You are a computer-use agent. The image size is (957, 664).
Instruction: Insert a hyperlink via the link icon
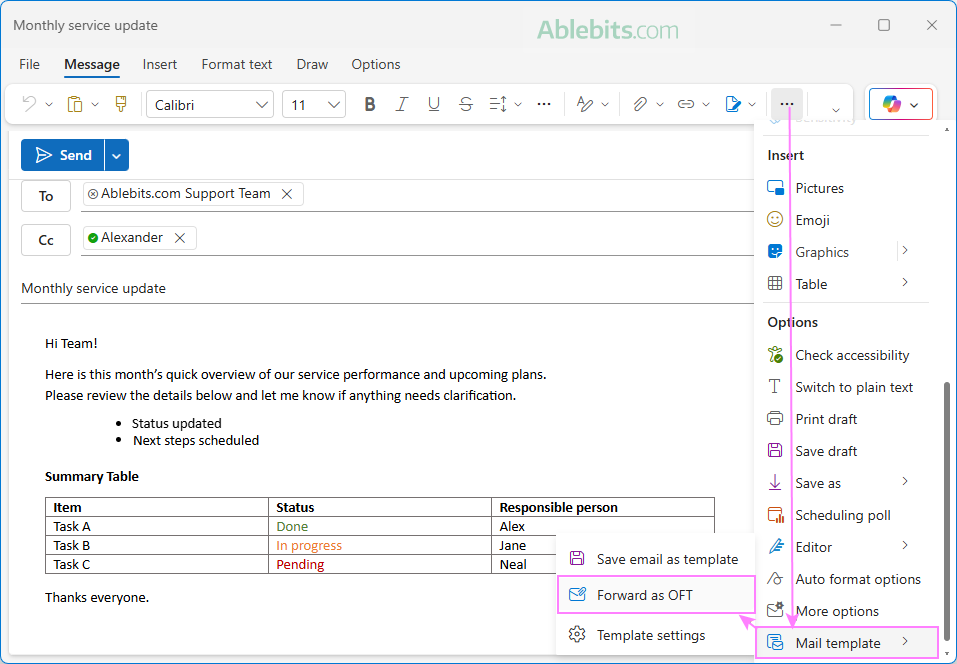687,103
